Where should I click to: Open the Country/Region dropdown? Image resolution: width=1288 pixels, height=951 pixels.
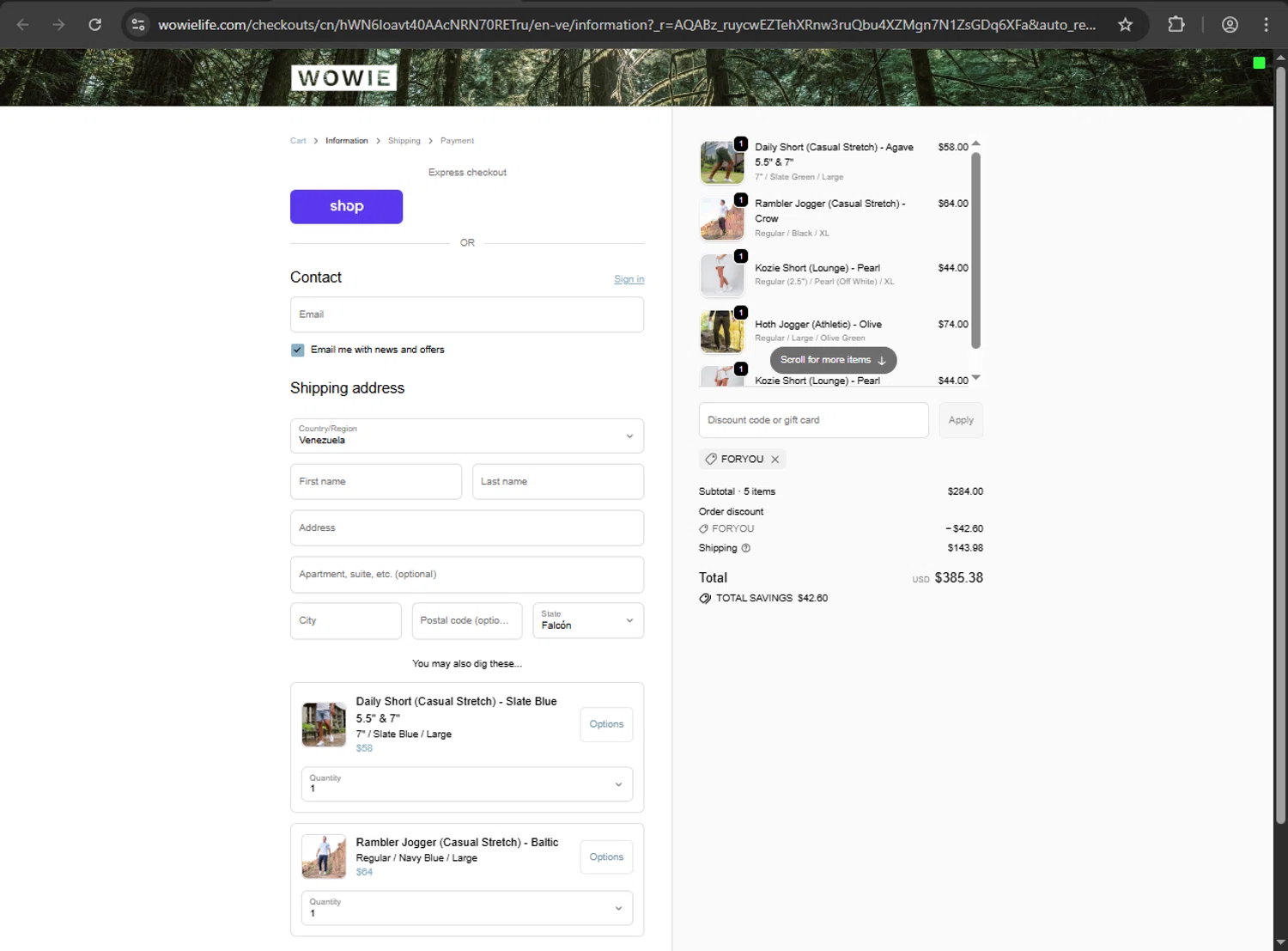tap(467, 436)
